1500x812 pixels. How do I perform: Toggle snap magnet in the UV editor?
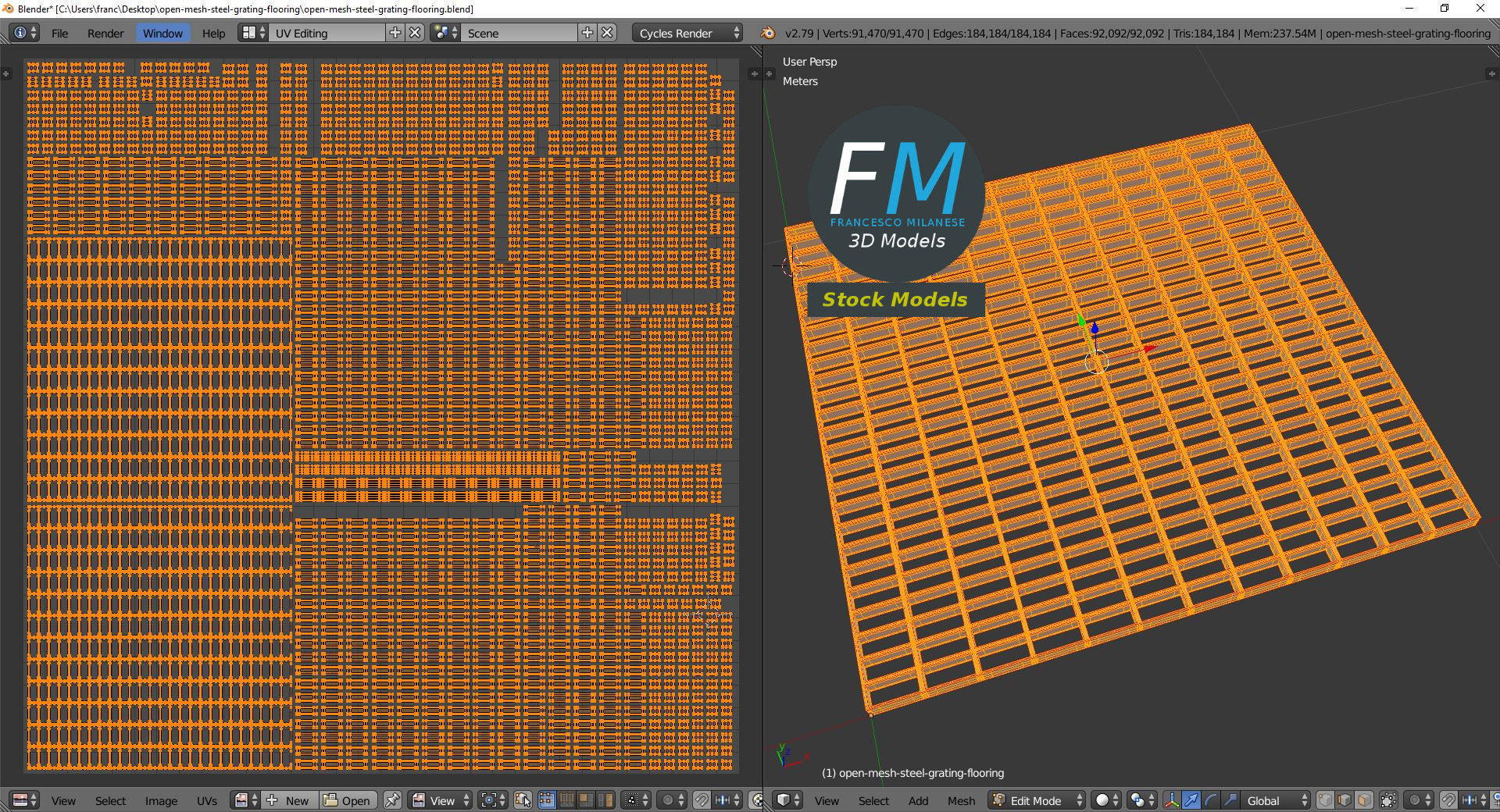[702, 800]
